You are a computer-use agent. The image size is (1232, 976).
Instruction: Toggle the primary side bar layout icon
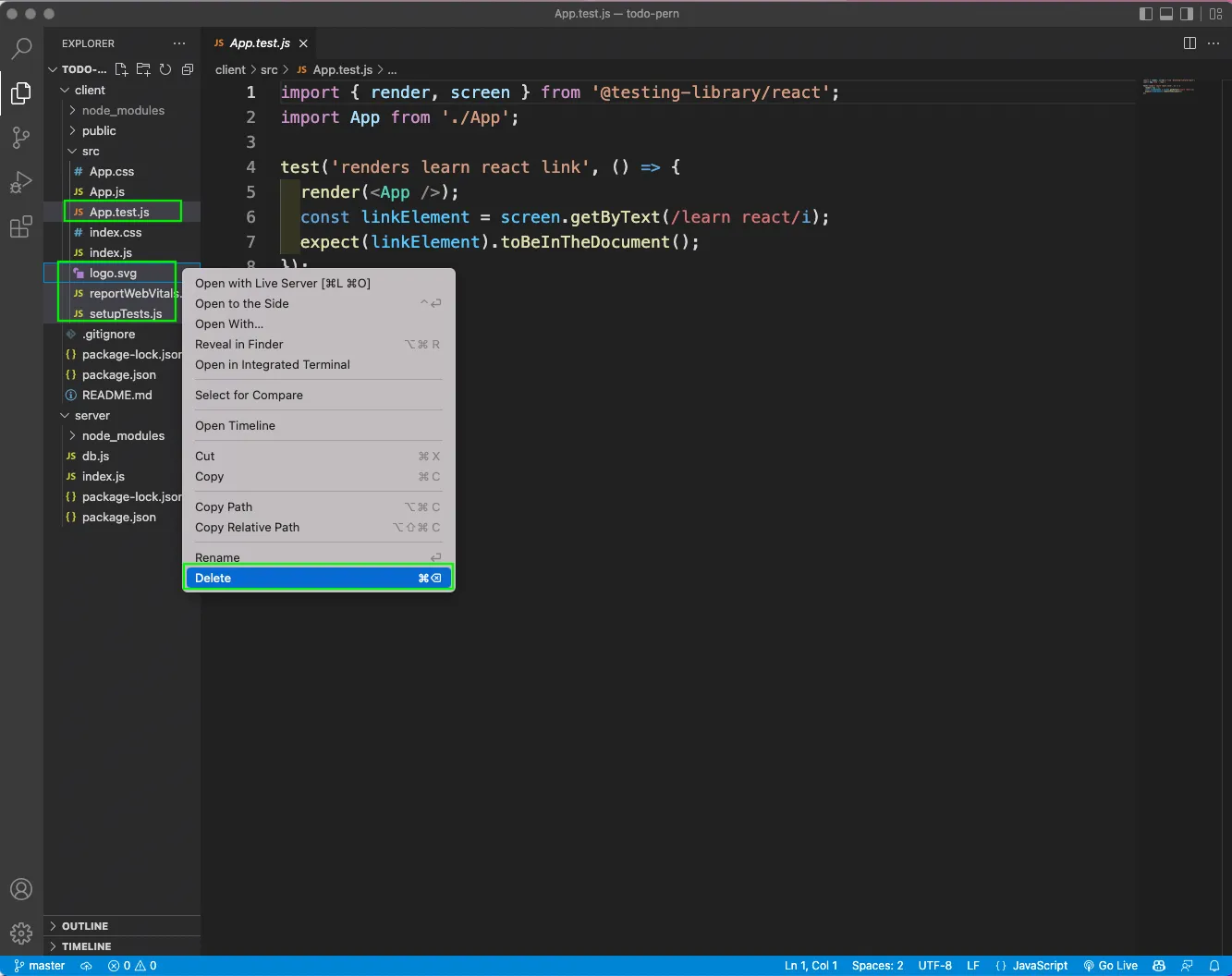pyautogui.click(x=1146, y=14)
